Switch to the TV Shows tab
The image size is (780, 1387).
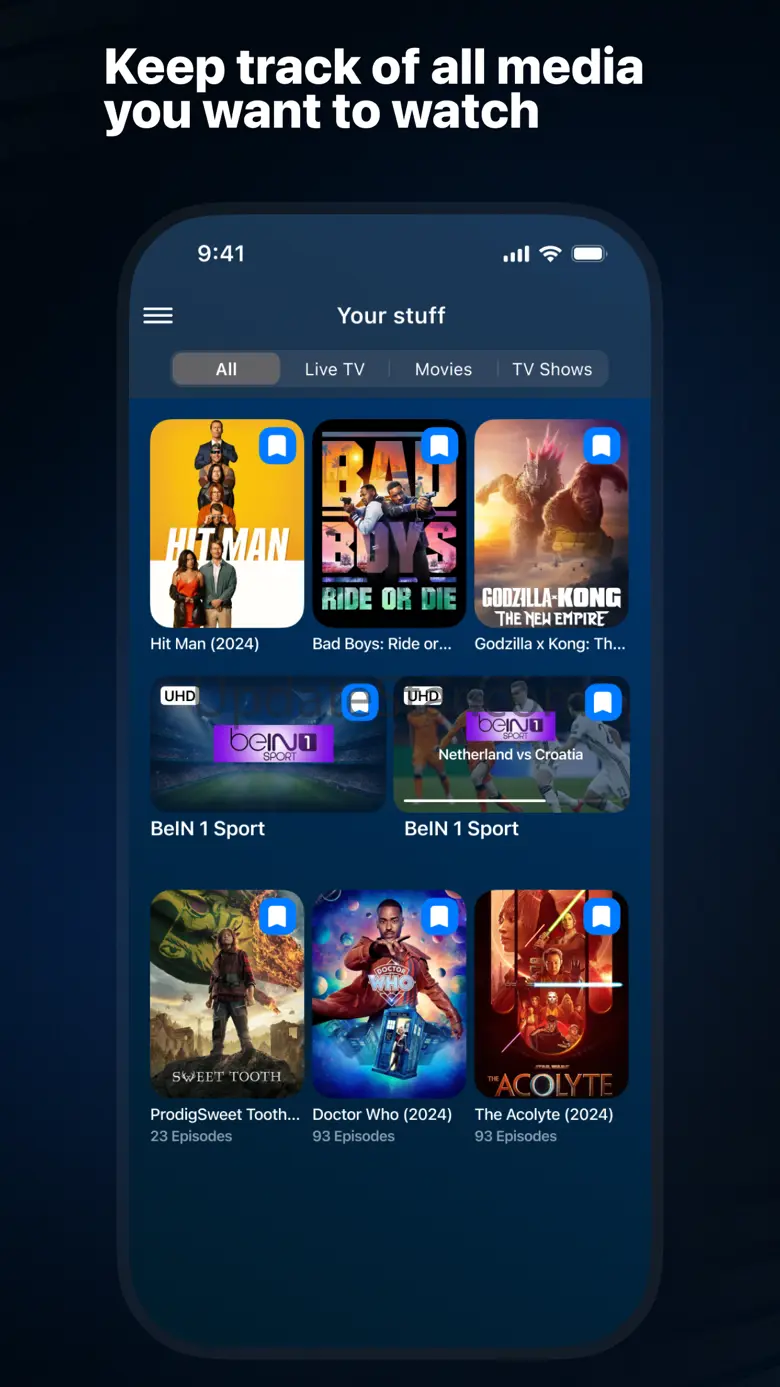552,369
